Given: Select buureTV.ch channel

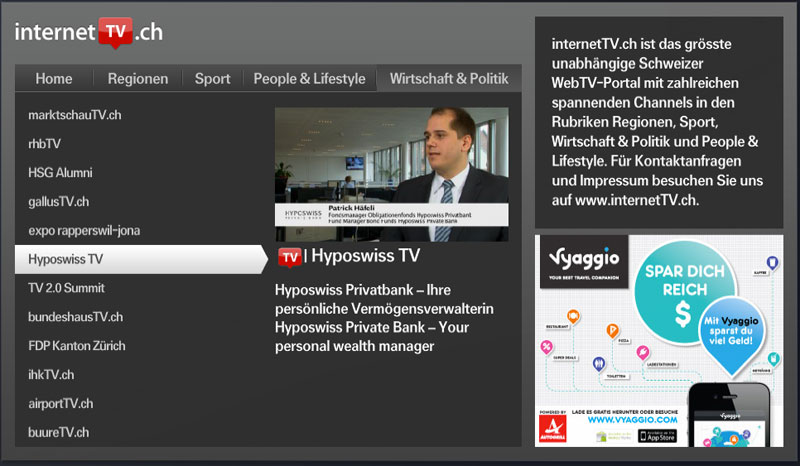Looking at the screenshot, I should click(x=59, y=432).
